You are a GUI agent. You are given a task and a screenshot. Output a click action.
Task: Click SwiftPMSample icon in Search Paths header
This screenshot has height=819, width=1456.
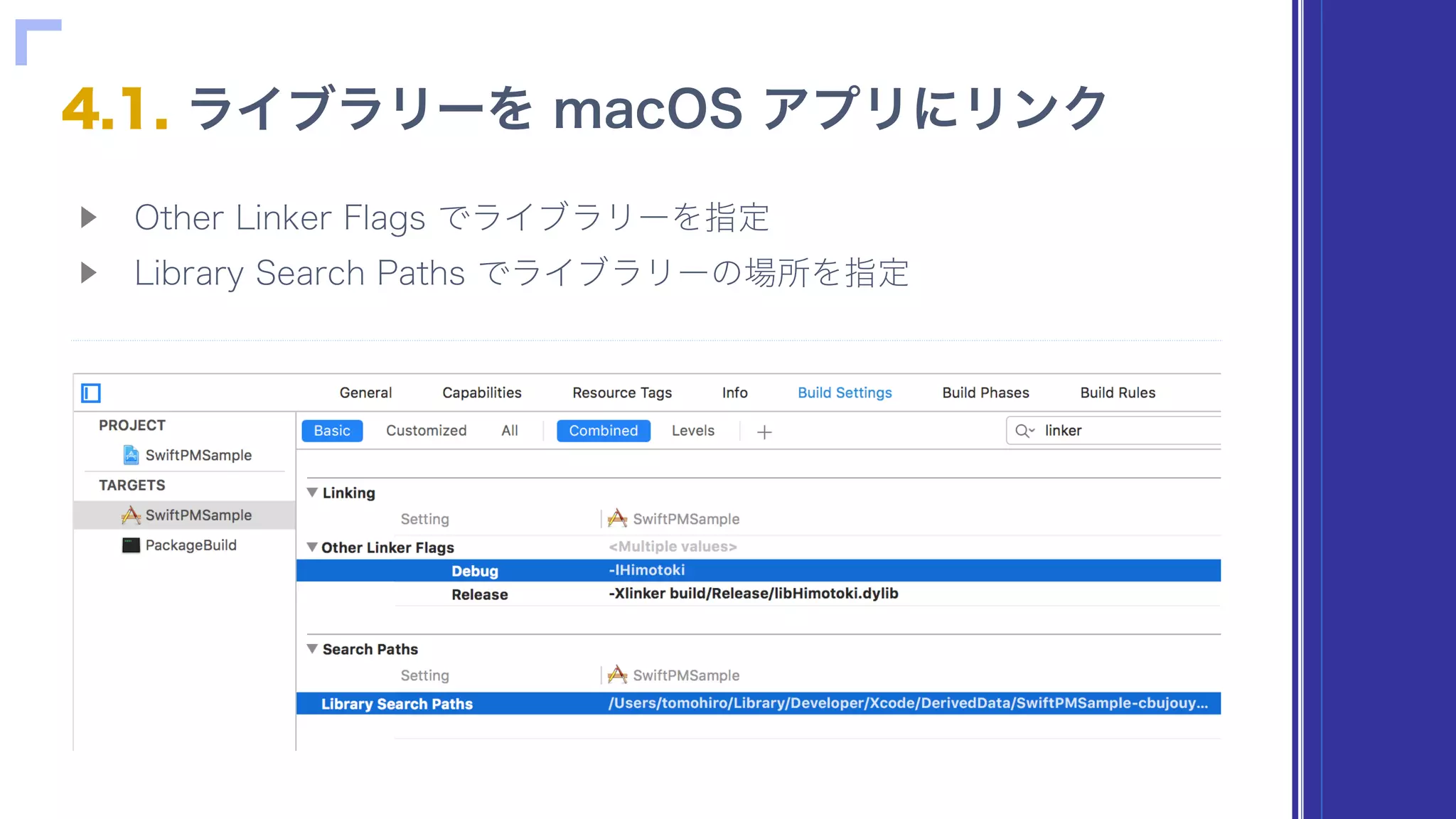click(x=617, y=675)
